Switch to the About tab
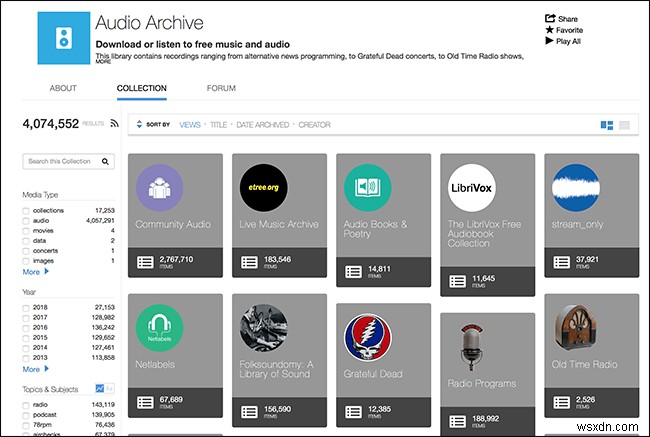This screenshot has width=650, height=437. 63,88
